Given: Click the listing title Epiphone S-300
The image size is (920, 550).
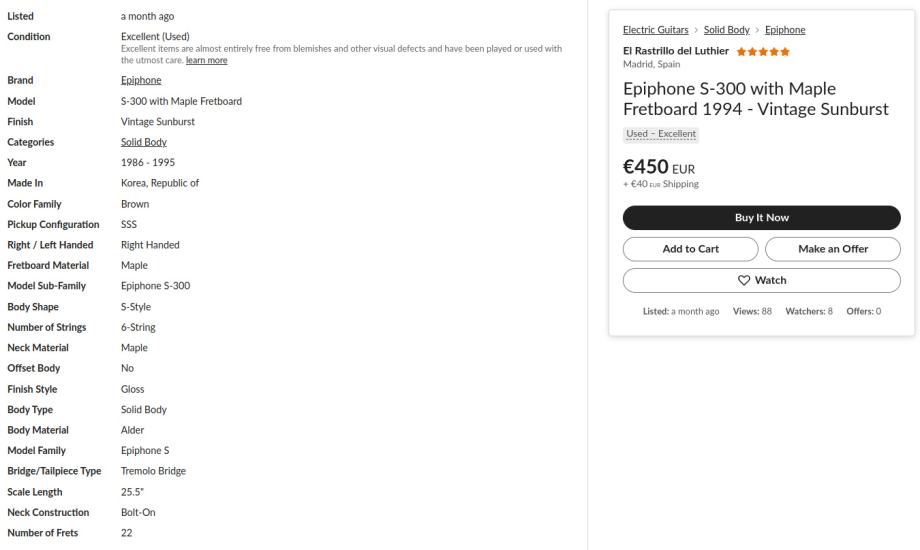Looking at the screenshot, I should click(755, 98).
